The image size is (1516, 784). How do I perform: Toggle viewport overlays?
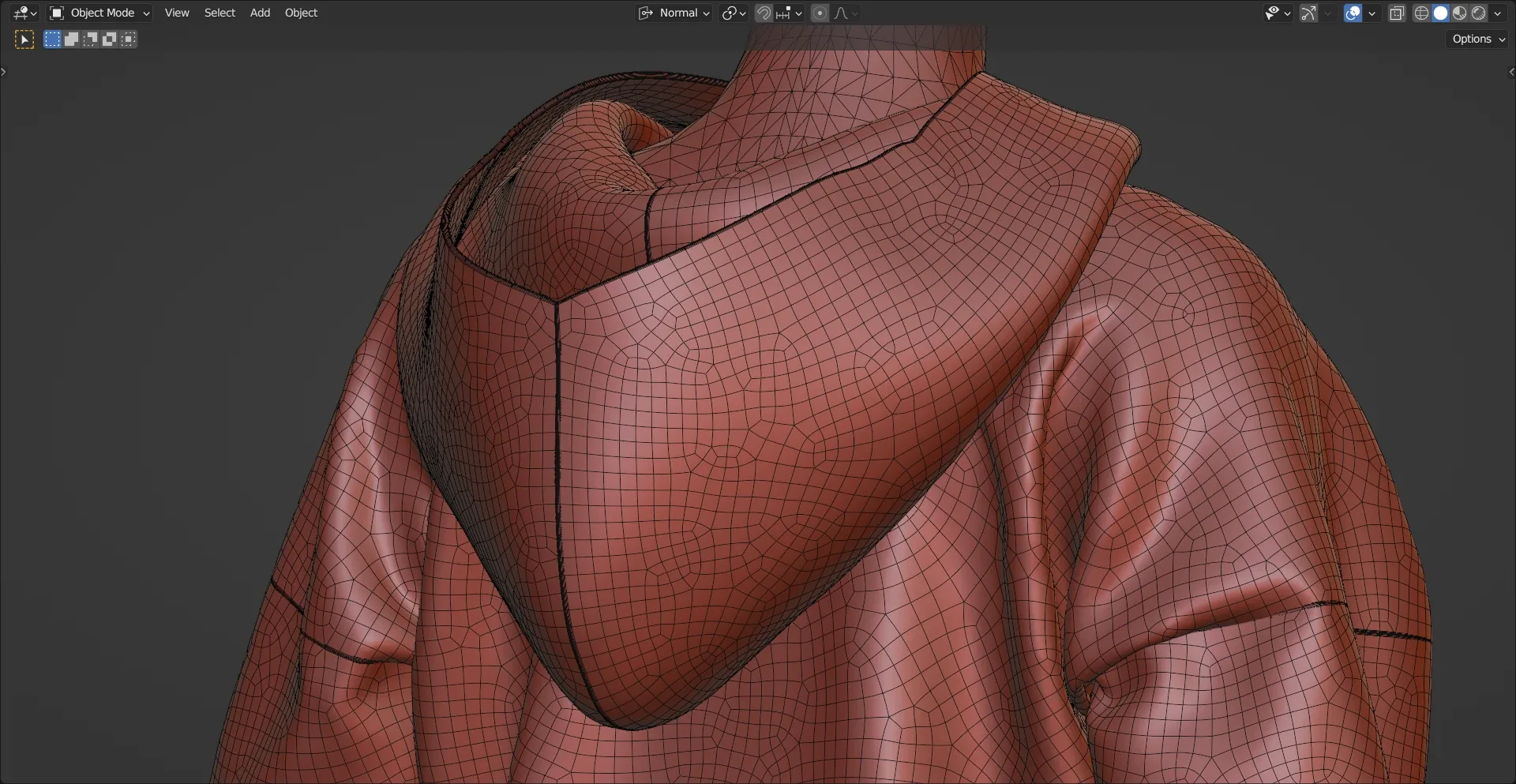click(x=1353, y=13)
